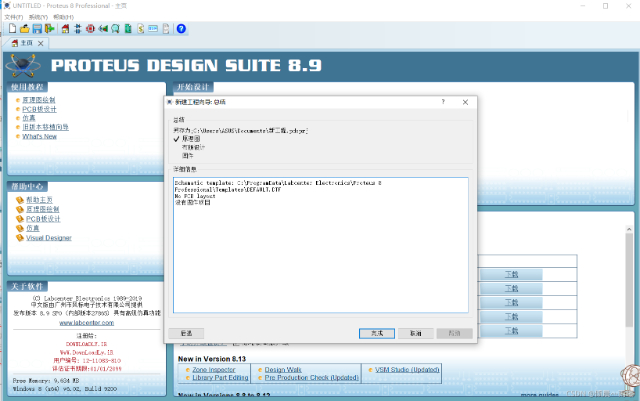Open the Zone Inspector link
The width and height of the screenshot is (640, 401).
coord(214,370)
